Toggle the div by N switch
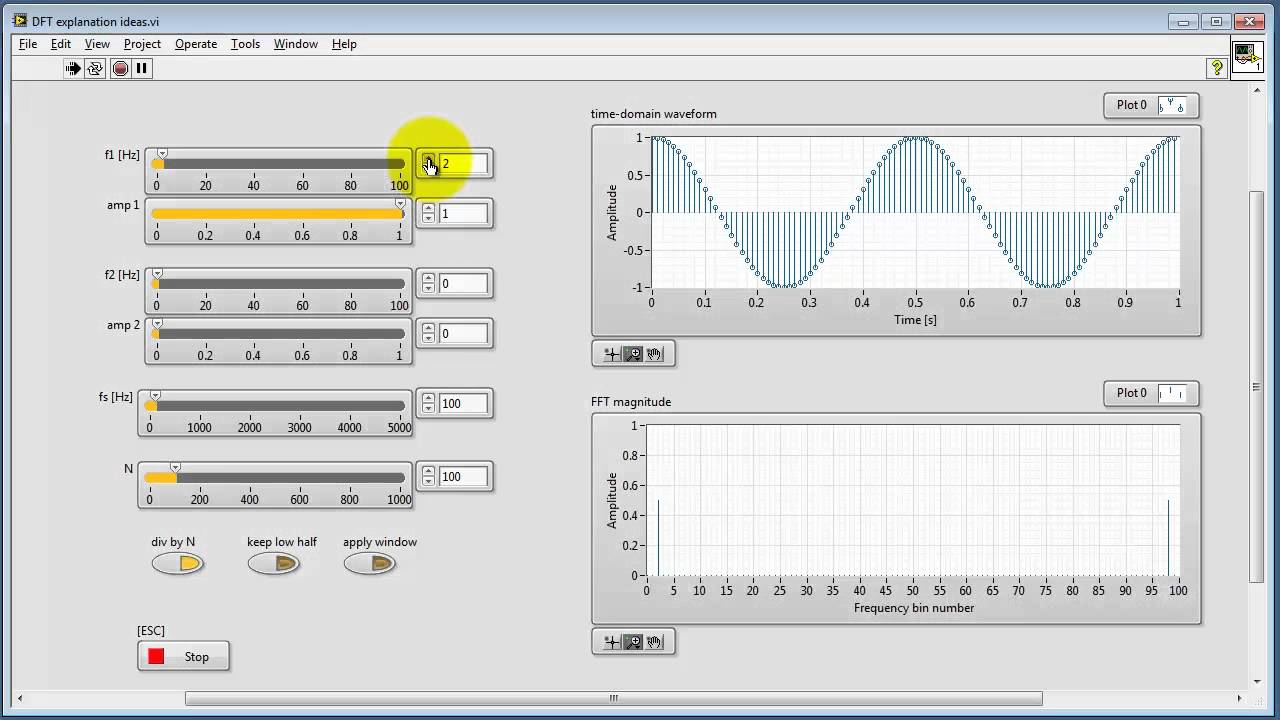 pos(178,564)
